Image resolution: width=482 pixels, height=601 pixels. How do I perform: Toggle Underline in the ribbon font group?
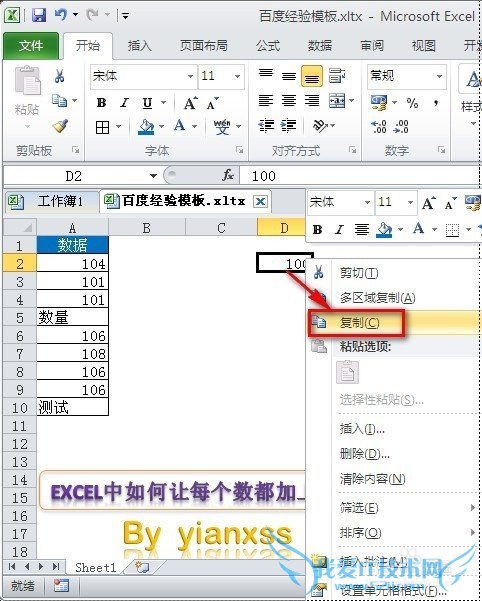pos(147,103)
